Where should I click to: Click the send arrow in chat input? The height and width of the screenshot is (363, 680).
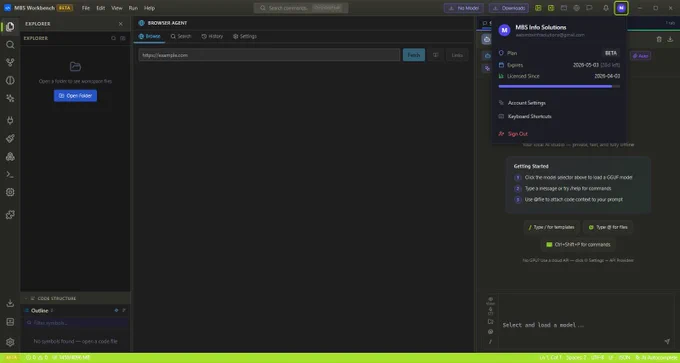coord(667,341)
